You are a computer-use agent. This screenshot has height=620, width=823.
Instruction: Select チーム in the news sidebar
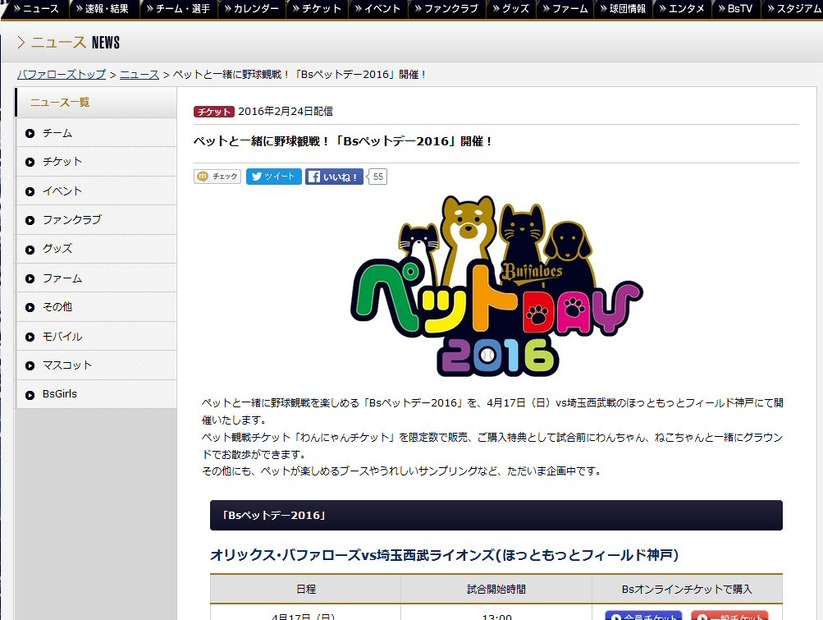click(96, 133)
